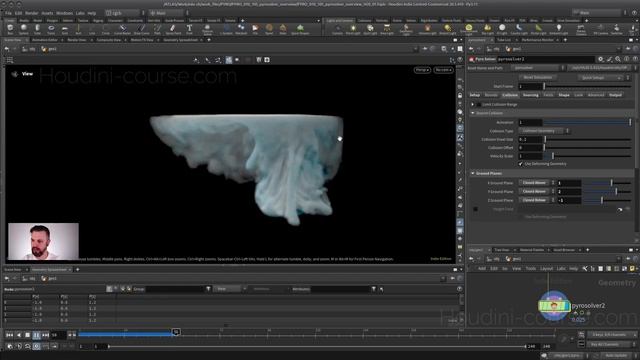Select the Spray Paint shelf tool

(x=173, y=29)
